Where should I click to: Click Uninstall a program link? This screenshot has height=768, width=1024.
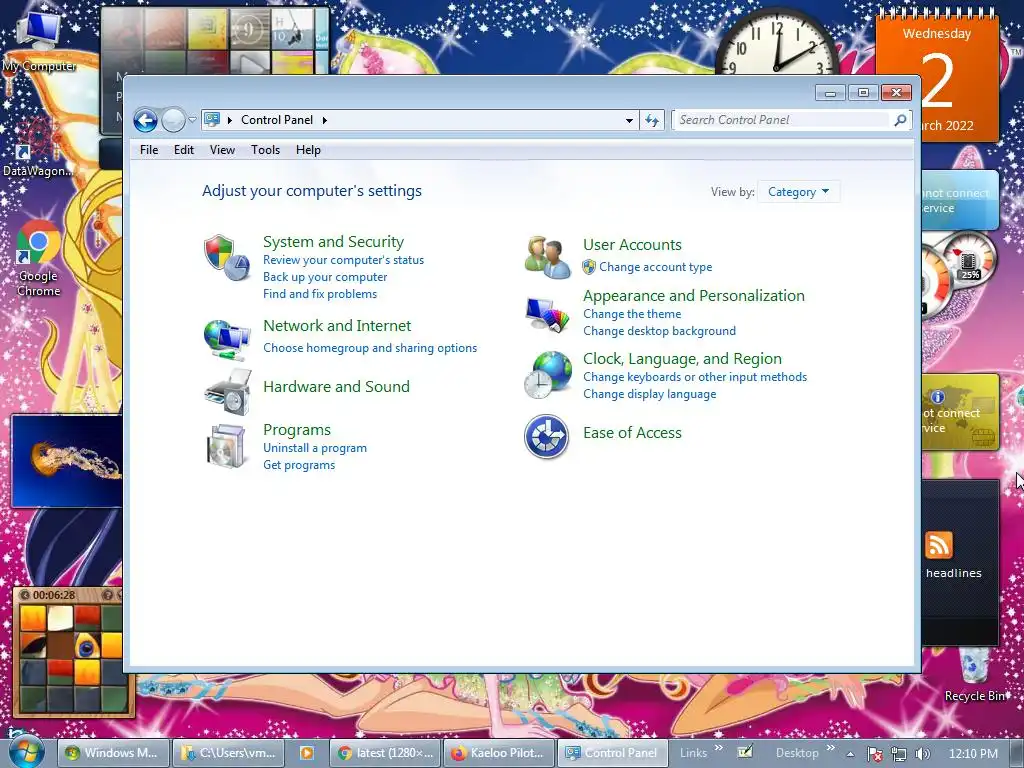315,448
